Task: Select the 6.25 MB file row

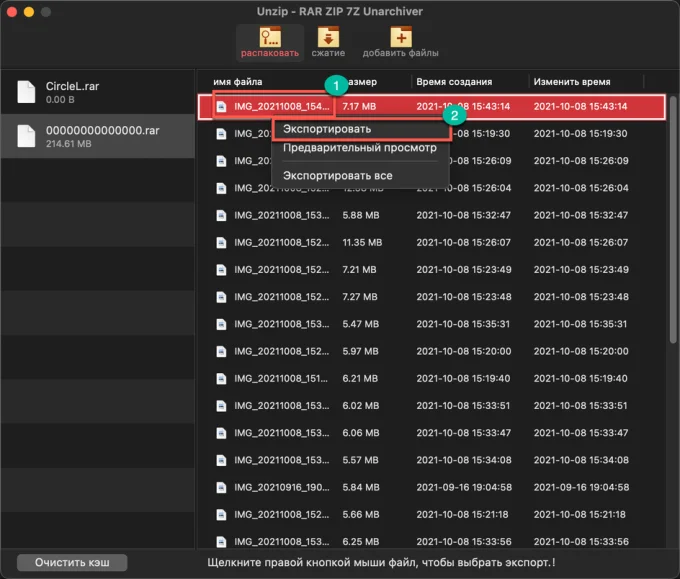Action: click(432, 540)
